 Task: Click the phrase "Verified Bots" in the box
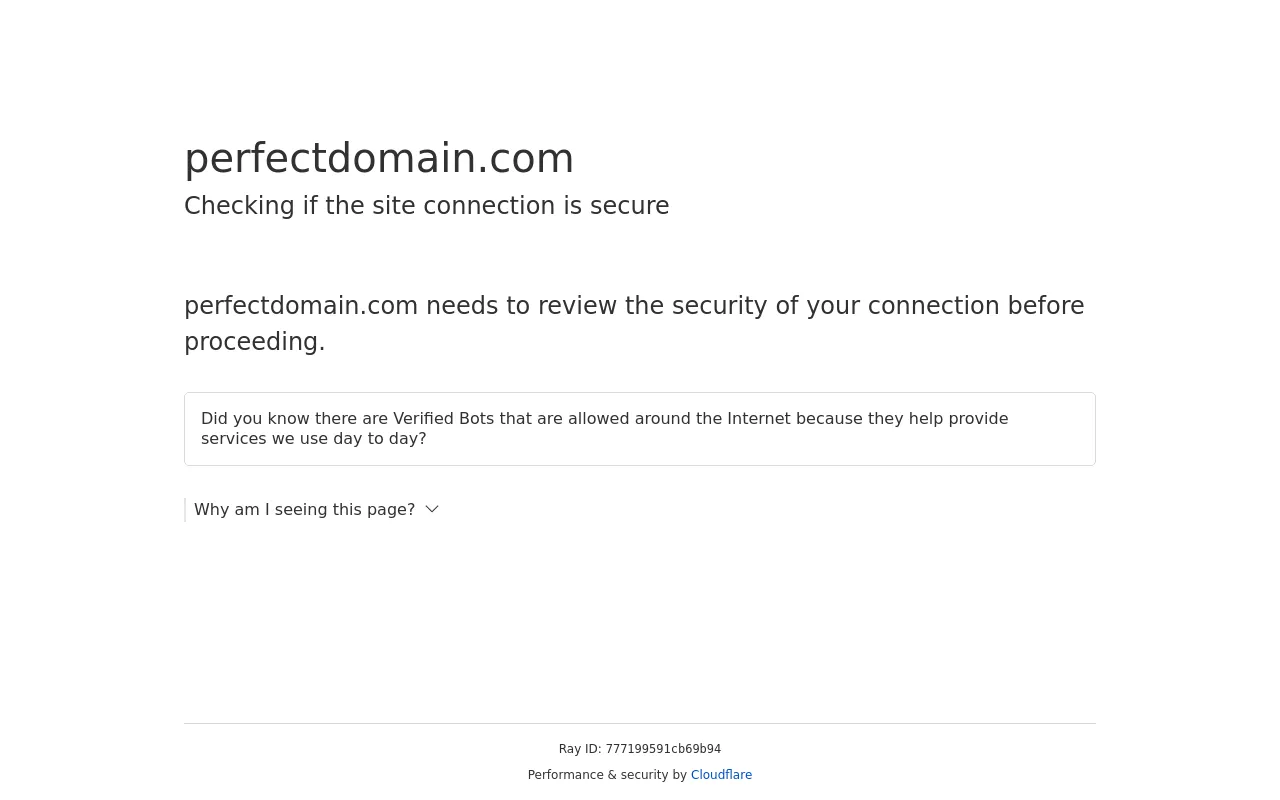pyautogui.click(x=443, y=419)
